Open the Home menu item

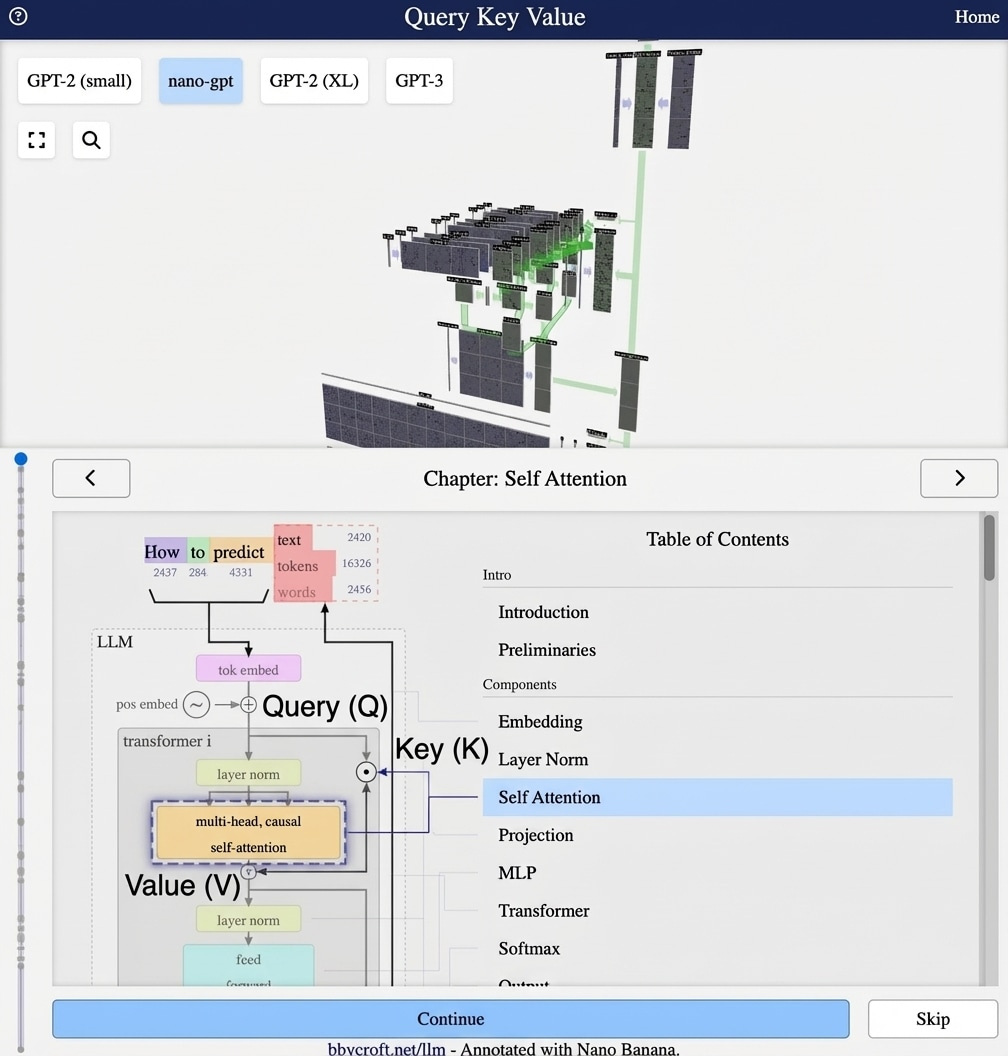(977, 17)
